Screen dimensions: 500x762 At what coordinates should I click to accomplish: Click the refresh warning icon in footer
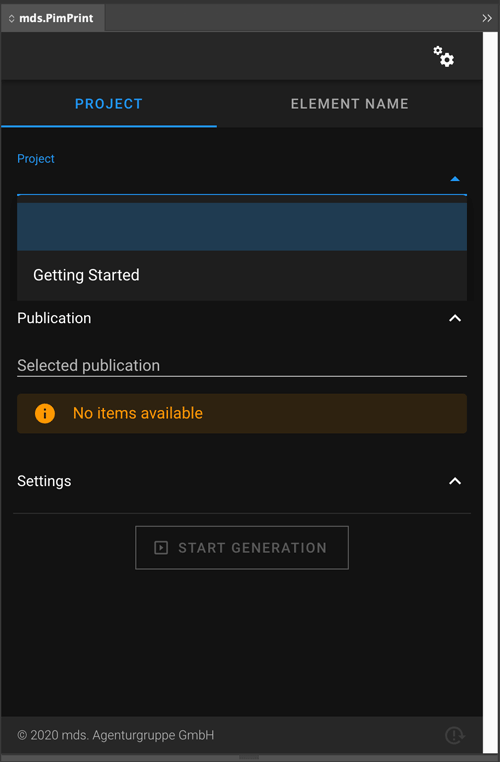click(x=455, y=735)
